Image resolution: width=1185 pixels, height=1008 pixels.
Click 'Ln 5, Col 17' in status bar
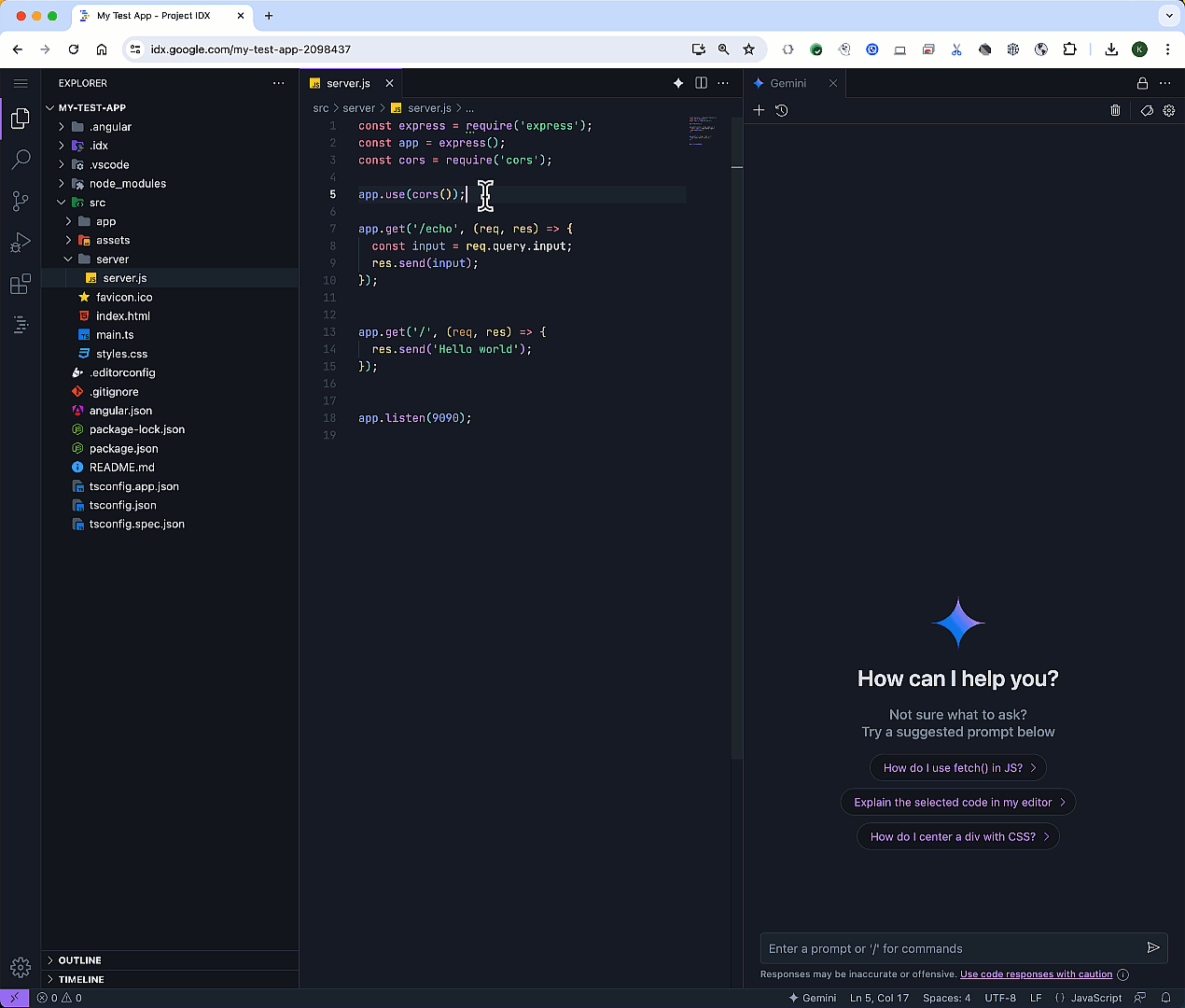tap(879, 998)
